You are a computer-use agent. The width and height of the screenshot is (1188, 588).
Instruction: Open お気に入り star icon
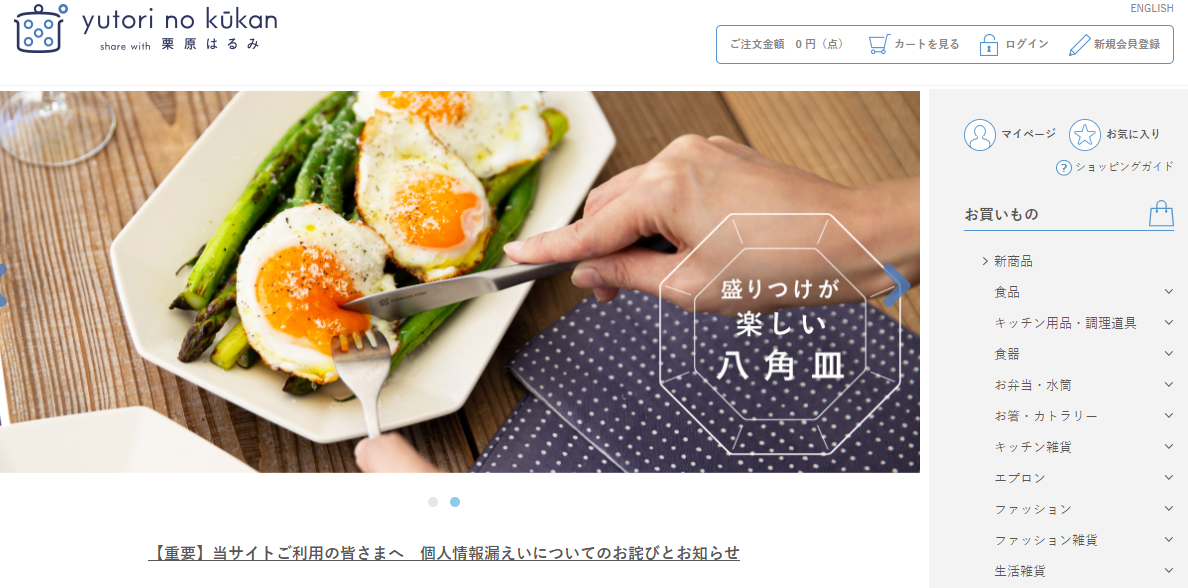(x=1084, y=134)
